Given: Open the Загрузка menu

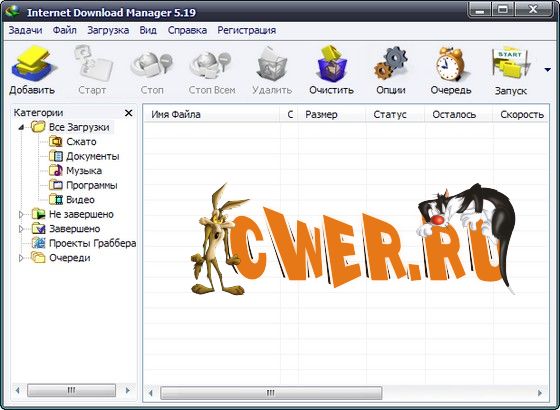Looking at the screenshot, I should point(108,30).
